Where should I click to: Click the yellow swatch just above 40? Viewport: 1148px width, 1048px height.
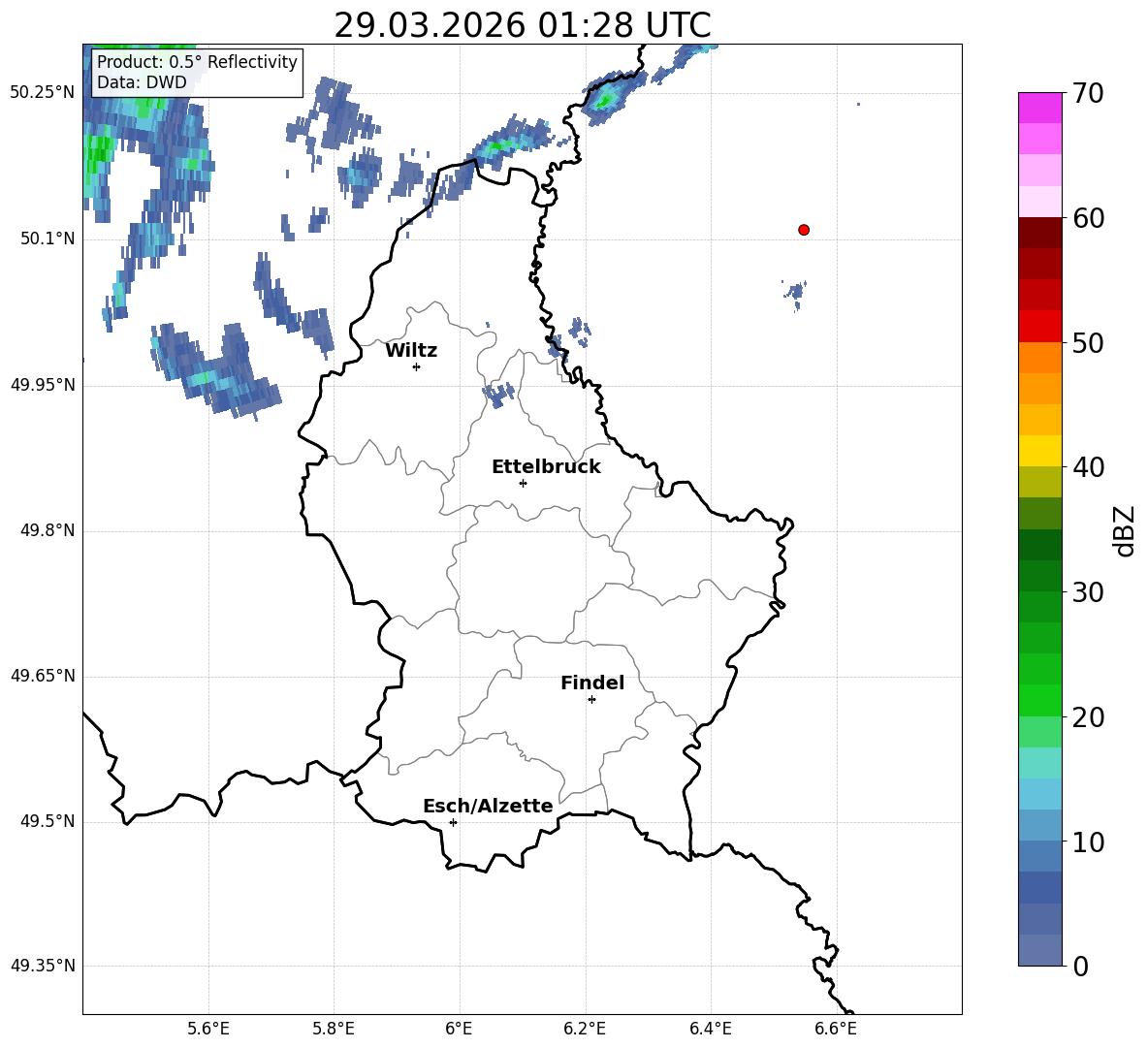[x=1039, y=451]
